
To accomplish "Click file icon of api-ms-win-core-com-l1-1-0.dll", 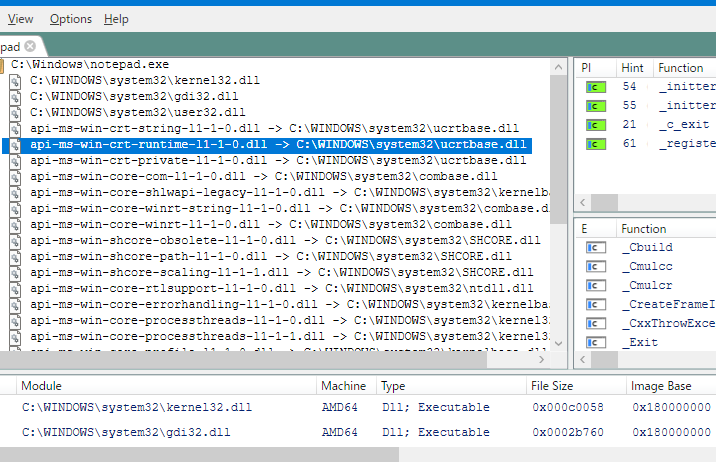I will click(x=16, y=176).
